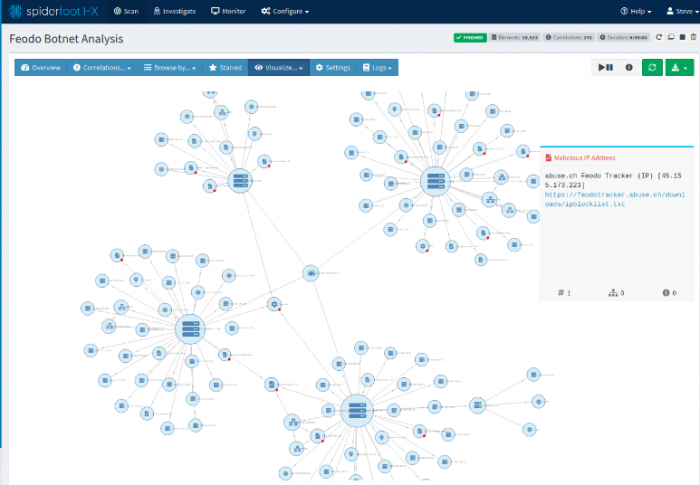Image resolution: width=700 pixels, height=485 pixels.
Task: Click the re-run scan arrow icon
Action: coord(659,37)
